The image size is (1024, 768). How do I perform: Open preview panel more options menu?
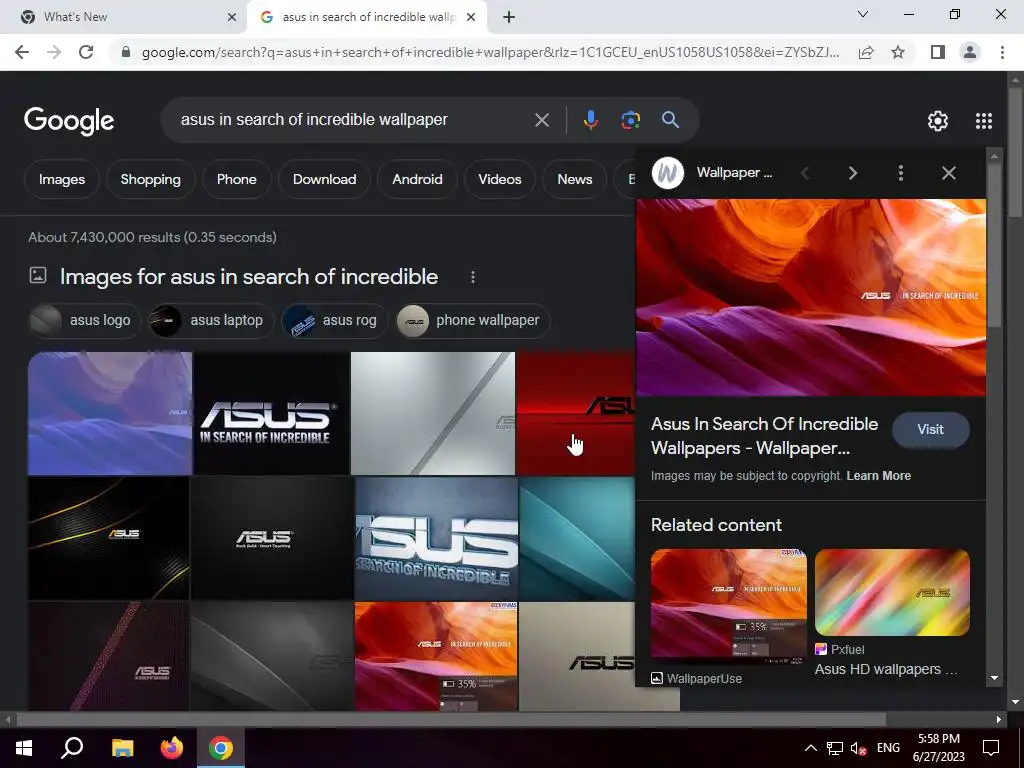[x=901, y=173]
